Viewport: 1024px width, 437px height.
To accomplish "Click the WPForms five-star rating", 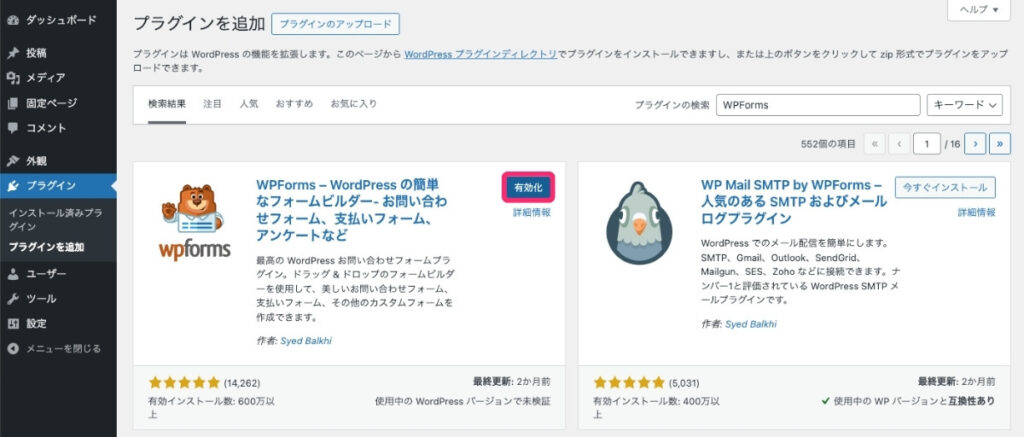I will coord(185,383).
